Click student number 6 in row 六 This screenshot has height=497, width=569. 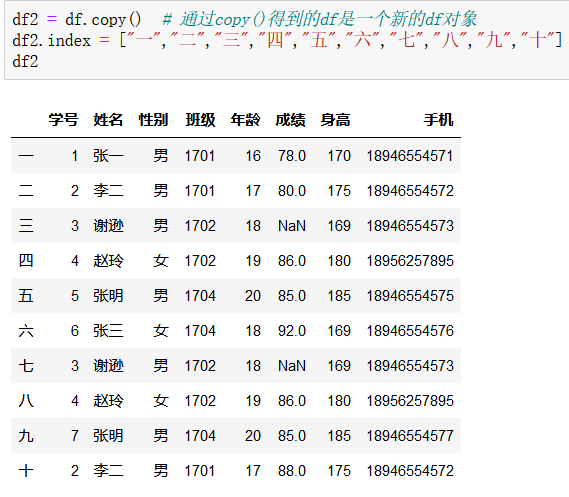click(75, 330)
